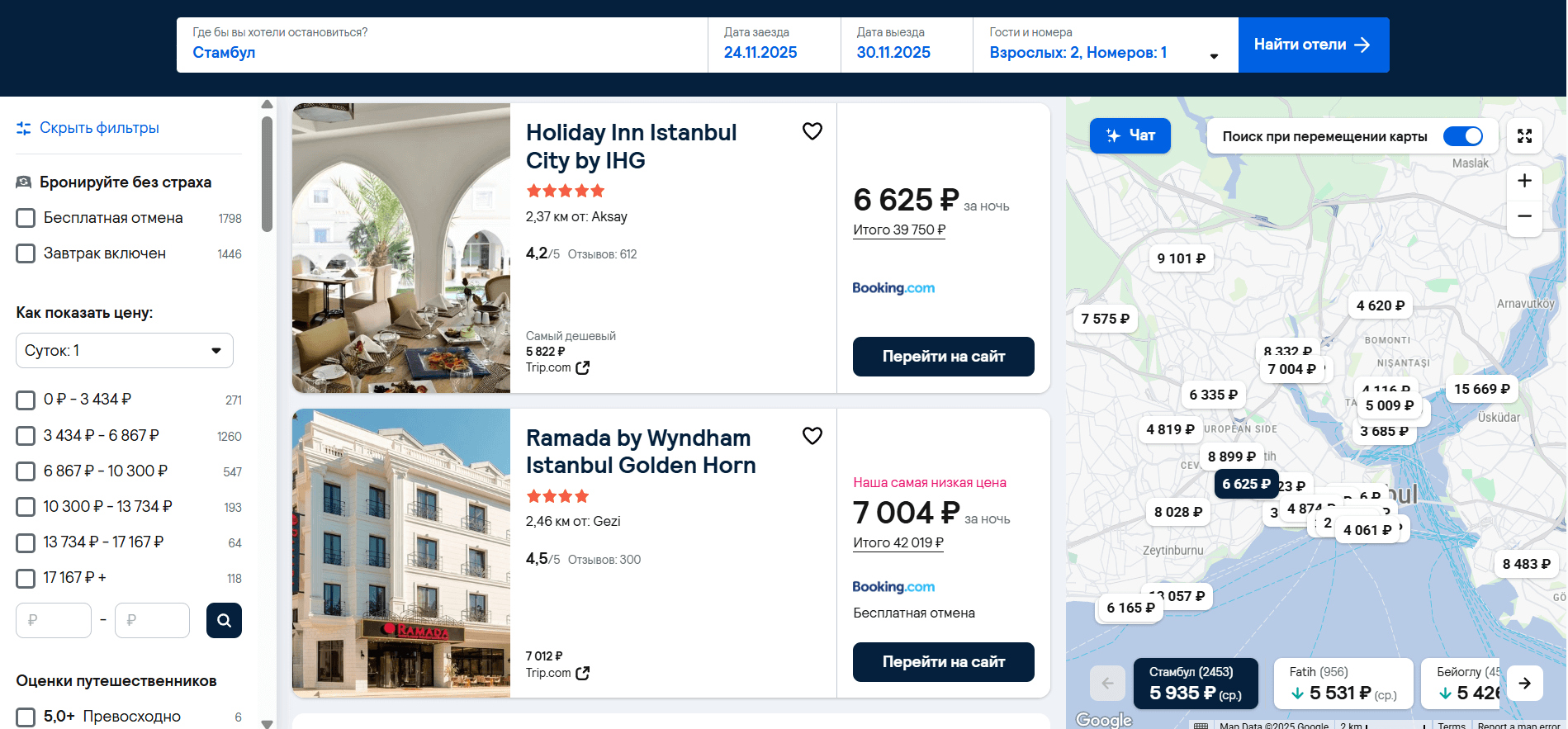
Task: Enable the free cancellation filter checkbox
Action: click(26, 218)
